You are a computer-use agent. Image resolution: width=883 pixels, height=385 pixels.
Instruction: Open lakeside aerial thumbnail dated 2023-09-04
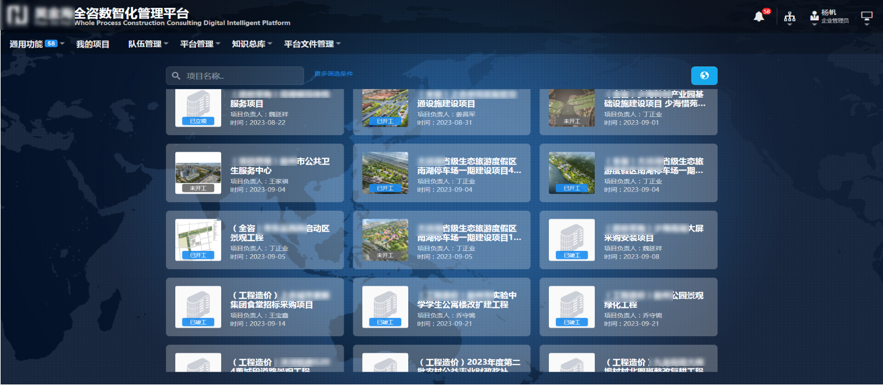[x=572, y=173]
